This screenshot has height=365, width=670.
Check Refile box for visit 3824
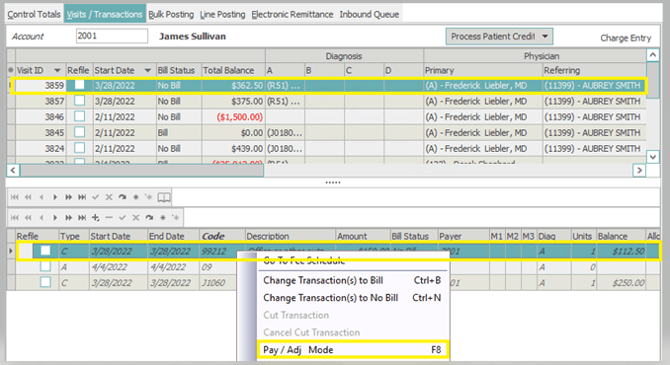(x=79, y=147)
